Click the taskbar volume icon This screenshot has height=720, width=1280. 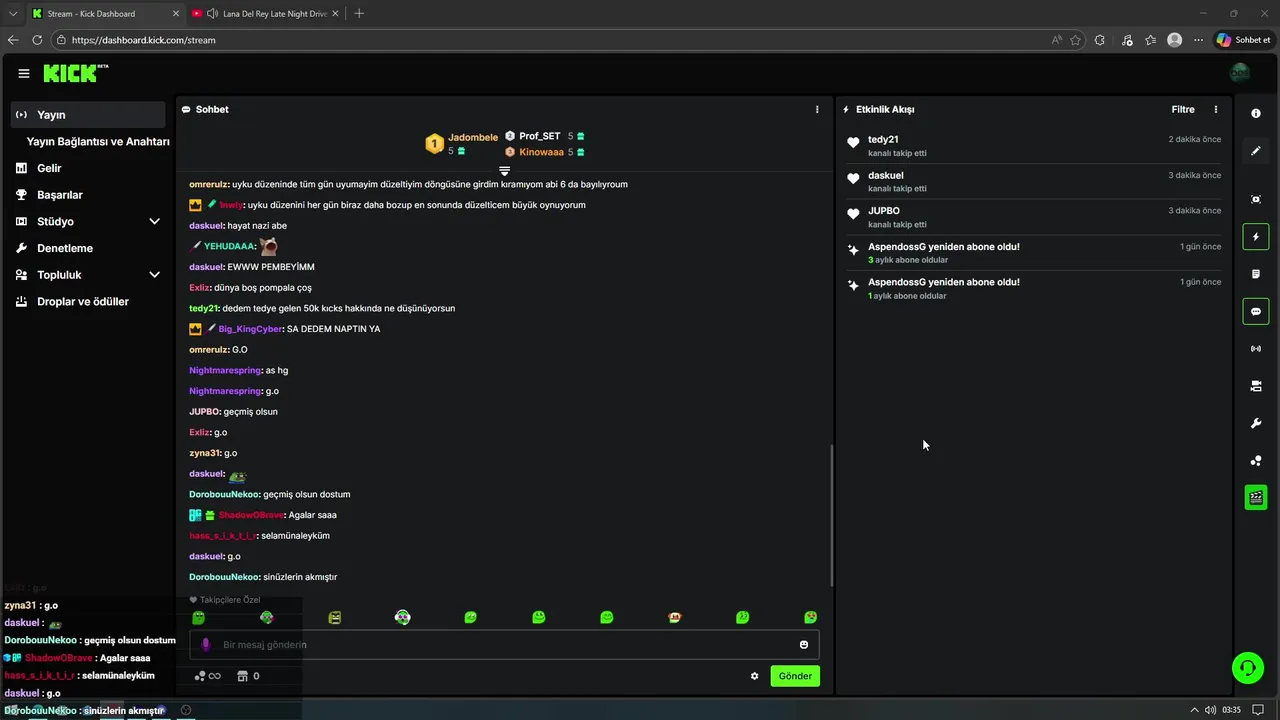[1211, 710]
